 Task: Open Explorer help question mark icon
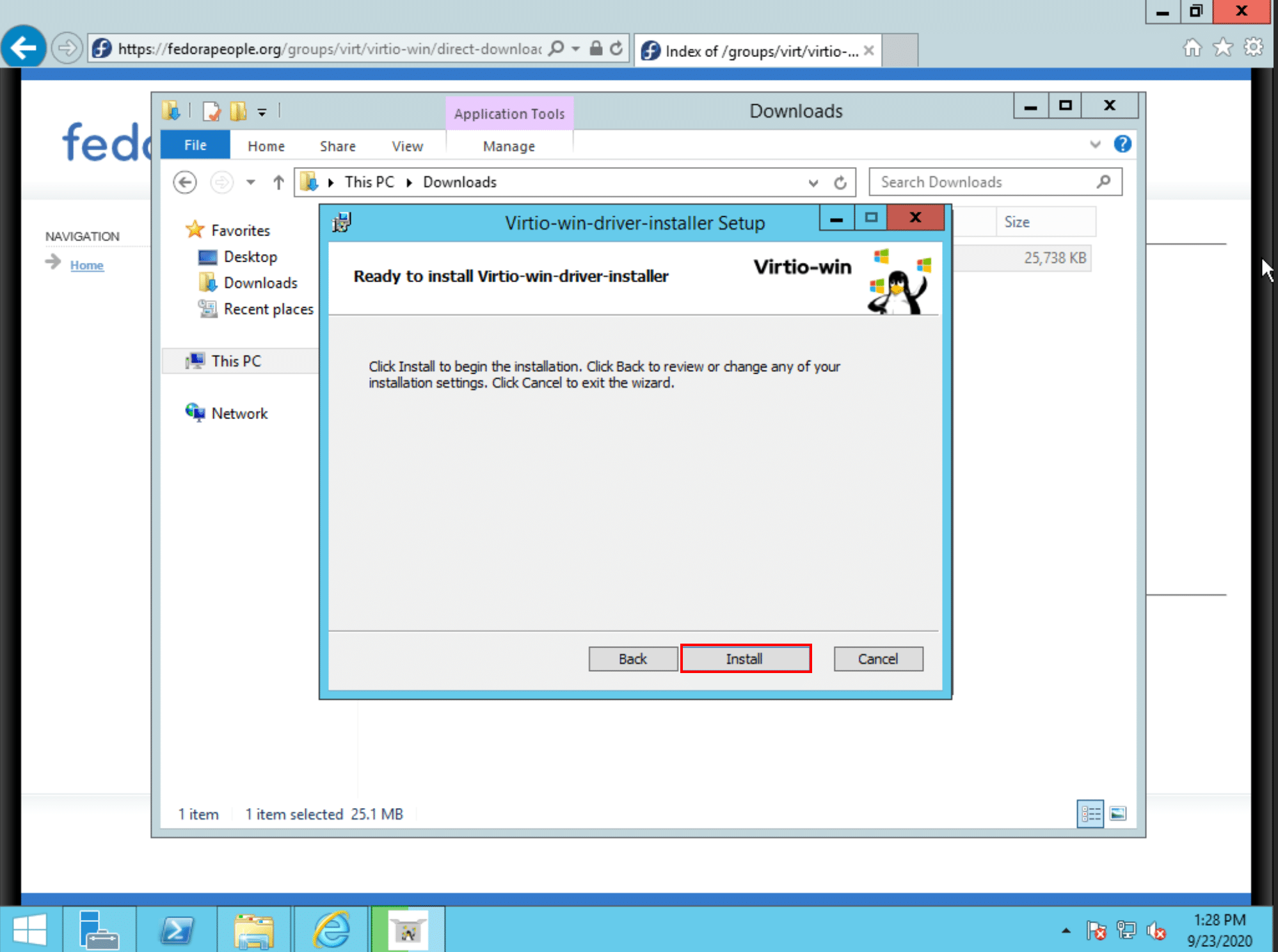pos(1122,144)
